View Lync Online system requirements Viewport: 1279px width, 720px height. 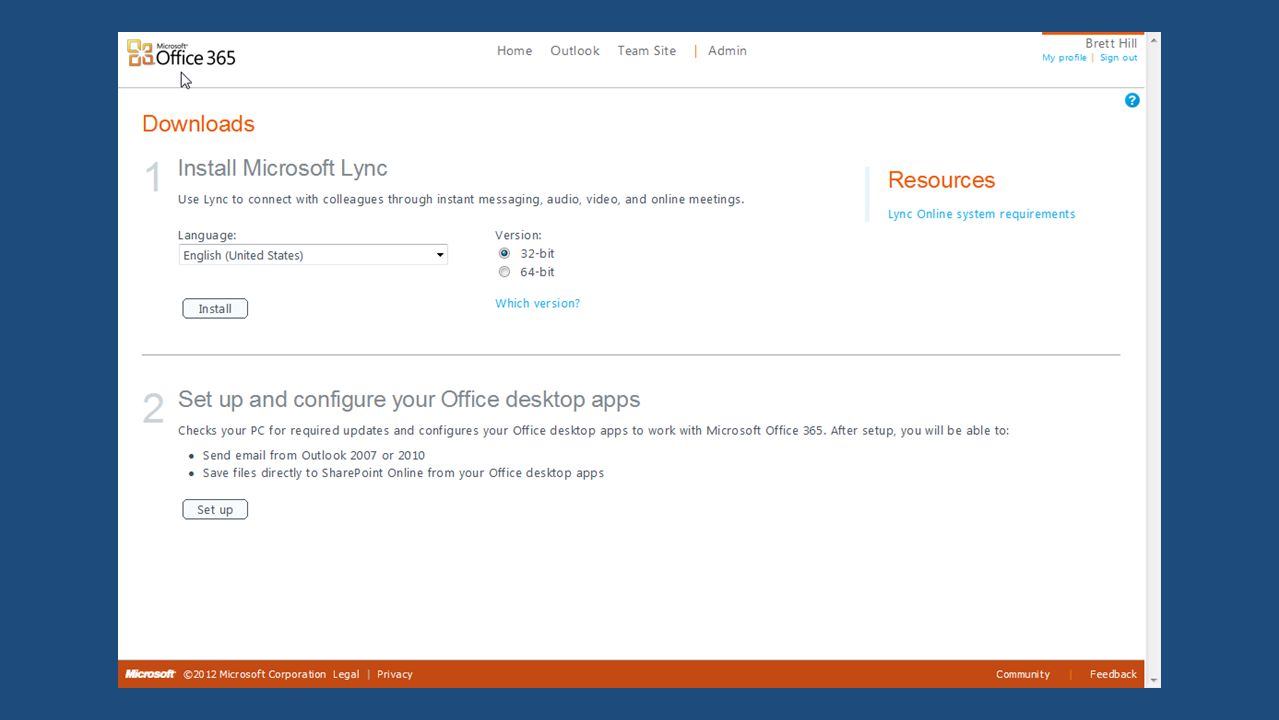(x=981, y=214)
